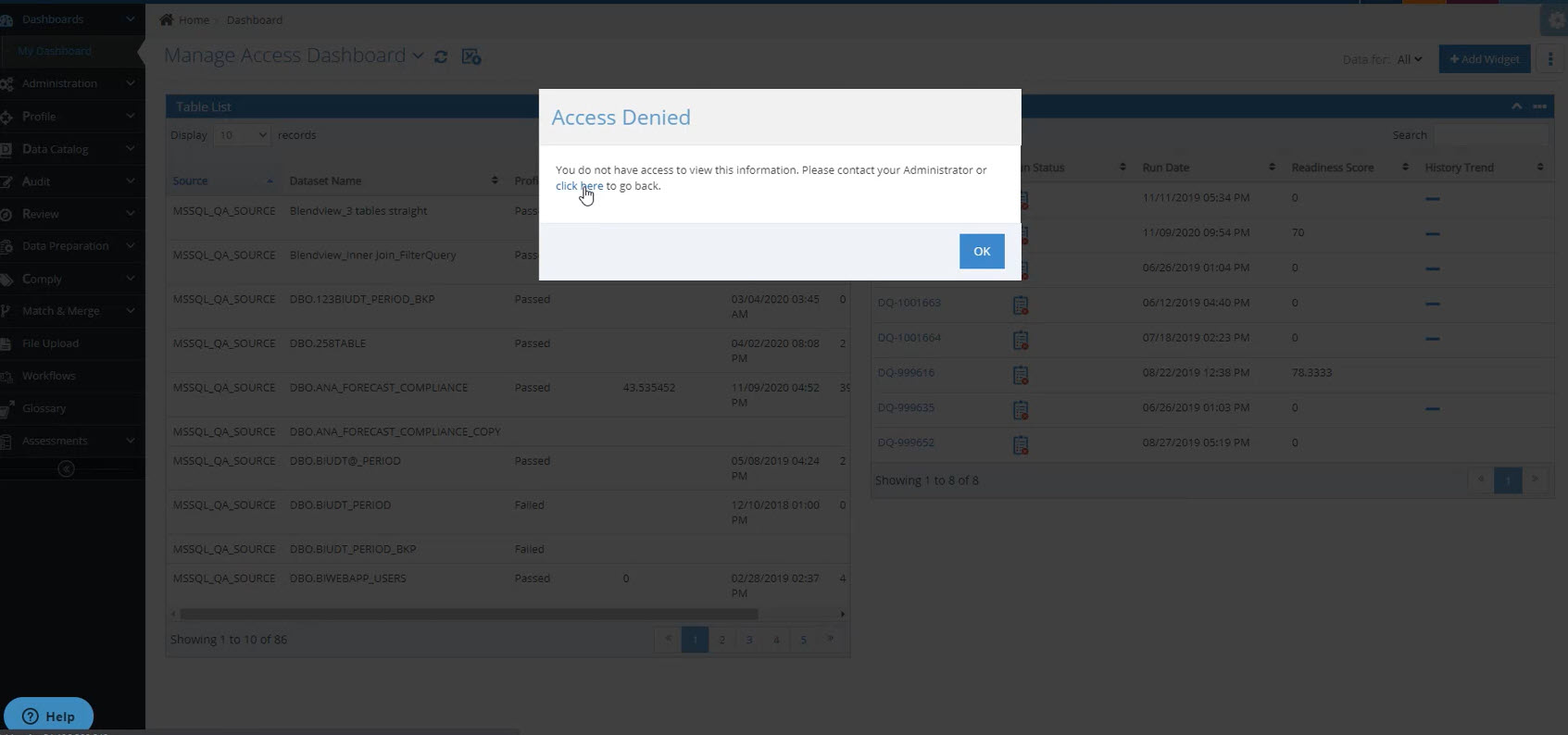
Task: Open the DQ-999635 link
Action: (906, 407)
